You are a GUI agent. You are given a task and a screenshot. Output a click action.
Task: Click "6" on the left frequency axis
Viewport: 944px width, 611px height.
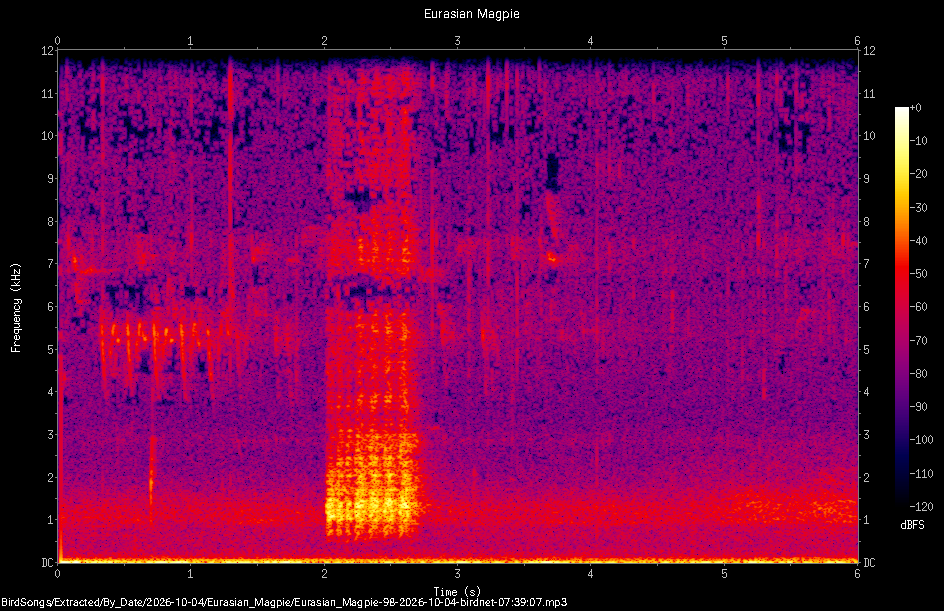pyautogui.click(x=51, y=306)
